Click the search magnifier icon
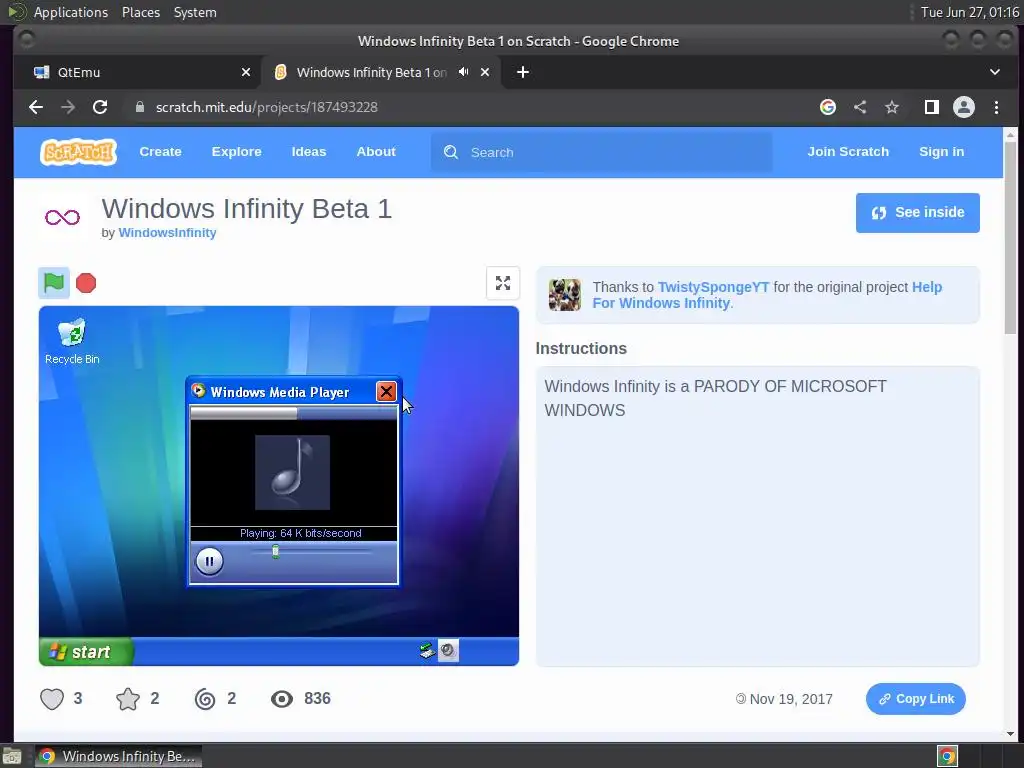Screen dimensions: 1024x768 pyautogui.click(x=451, y=152)
